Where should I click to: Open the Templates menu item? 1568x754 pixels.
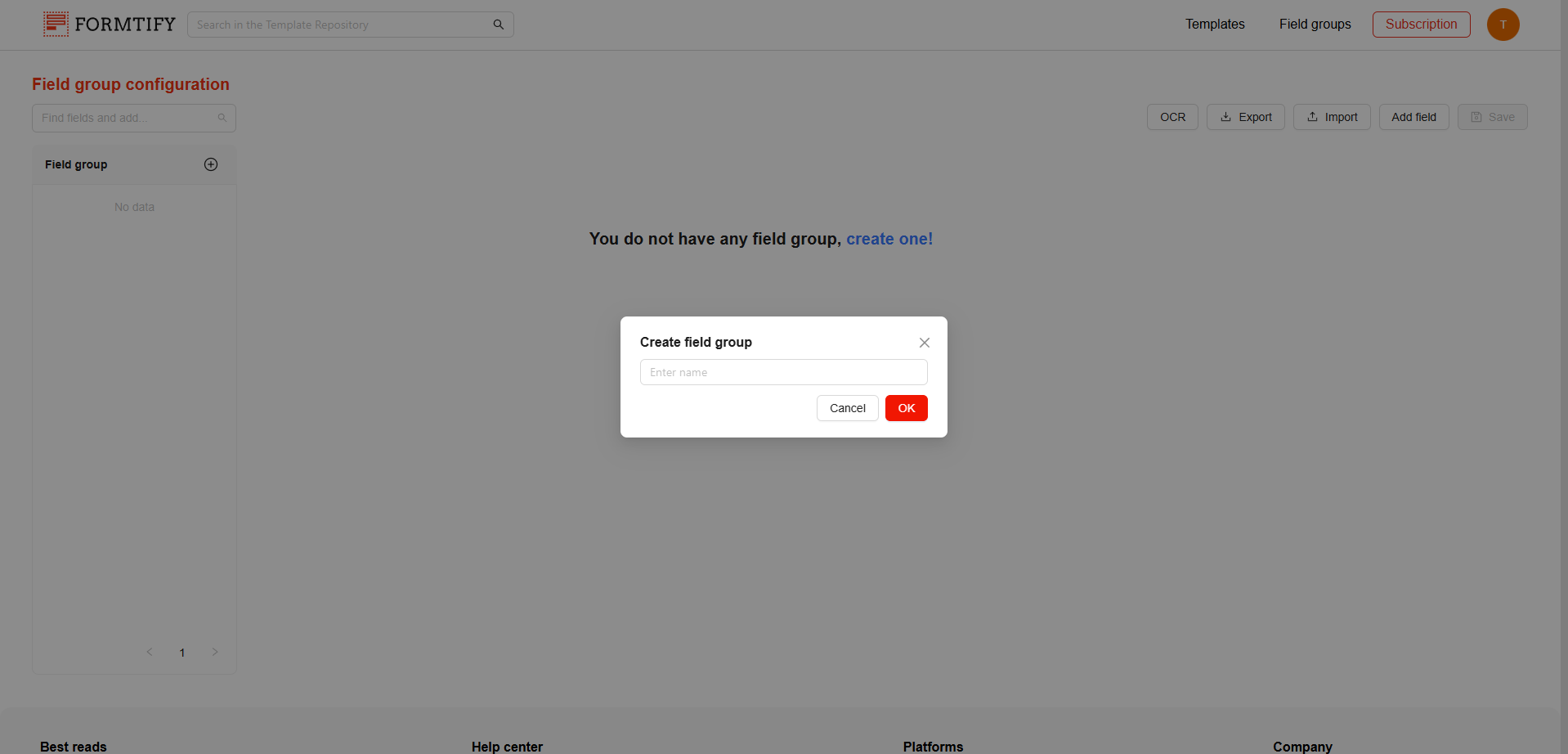[x=1215, y=25]
